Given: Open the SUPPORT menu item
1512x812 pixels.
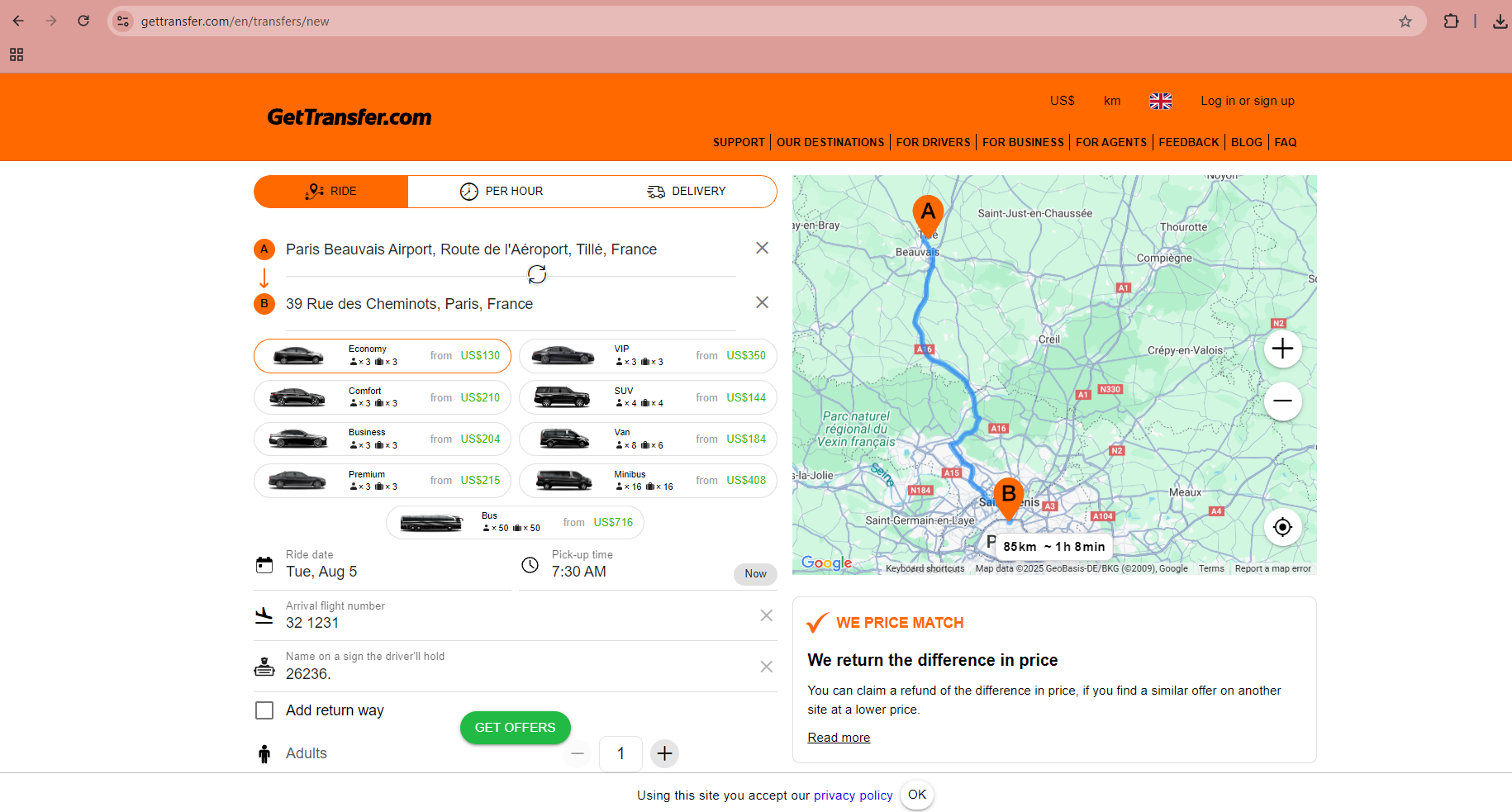Looking at the screenshot, I should [x=739, y=142].
